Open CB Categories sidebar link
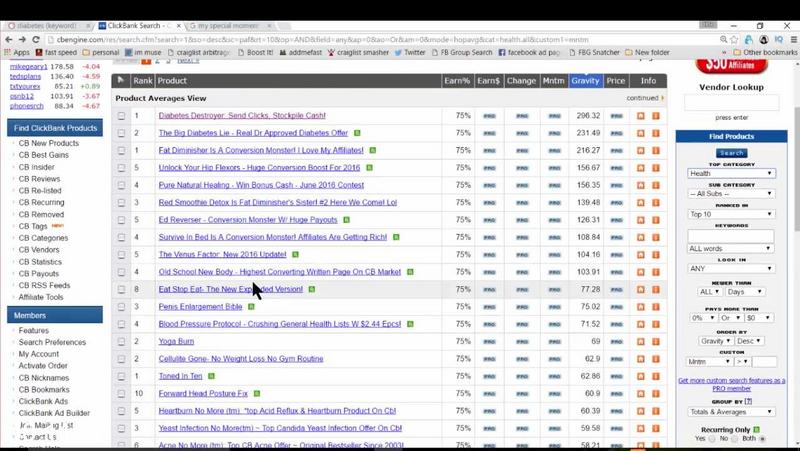This screenshot has height=451, width=800. click(x=43, y=238)
